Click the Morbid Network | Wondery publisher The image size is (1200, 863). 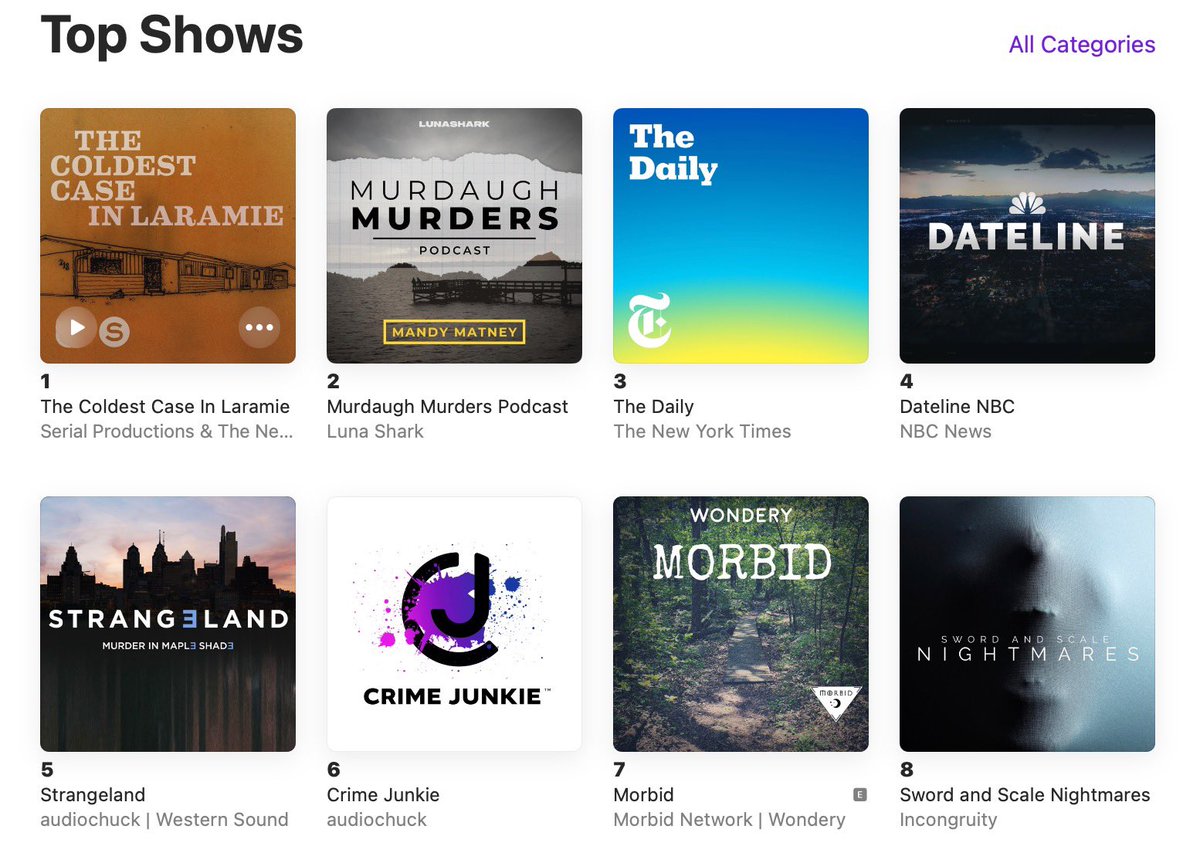(729, 819)
